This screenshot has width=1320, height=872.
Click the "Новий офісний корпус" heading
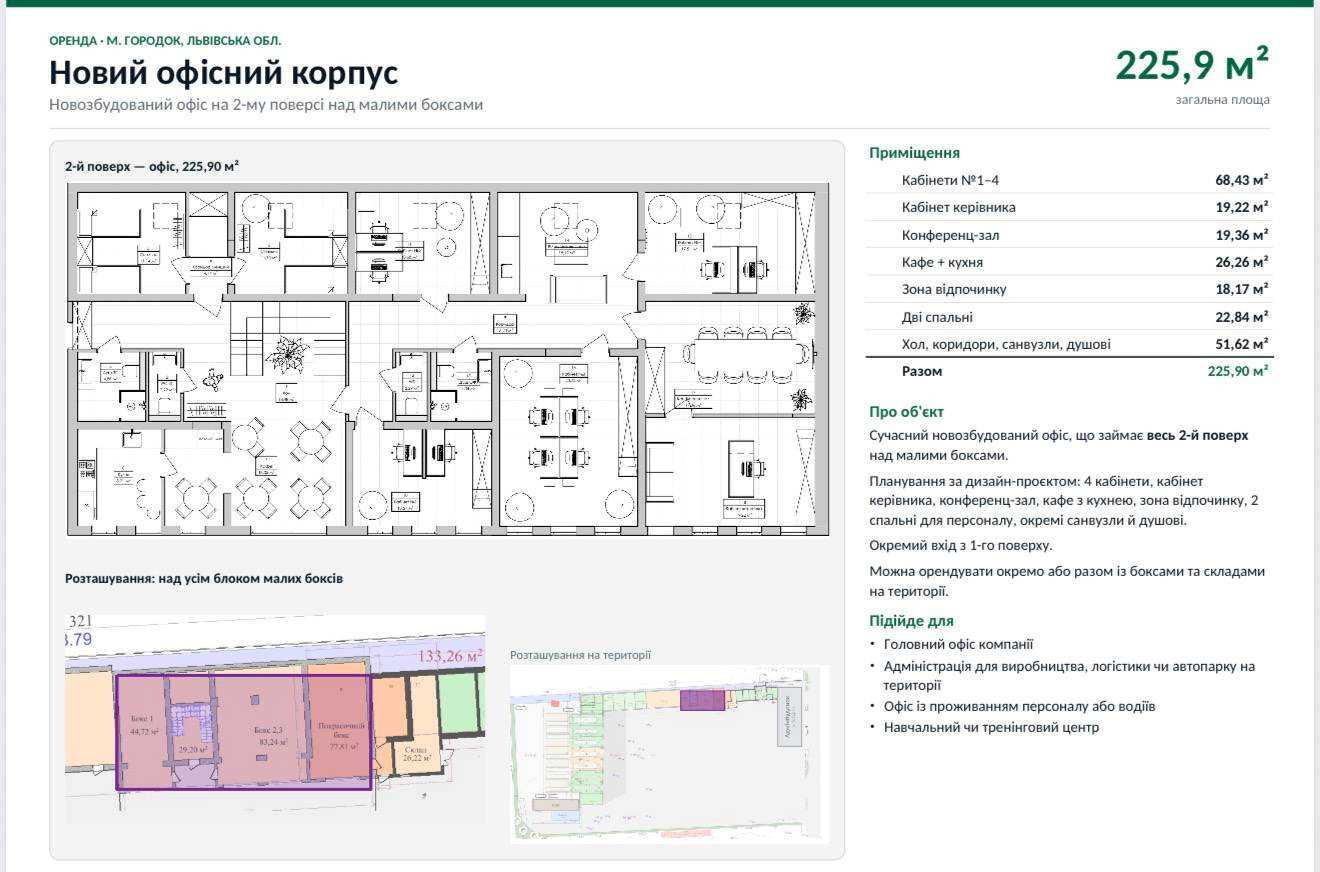[x=224, y=73]
